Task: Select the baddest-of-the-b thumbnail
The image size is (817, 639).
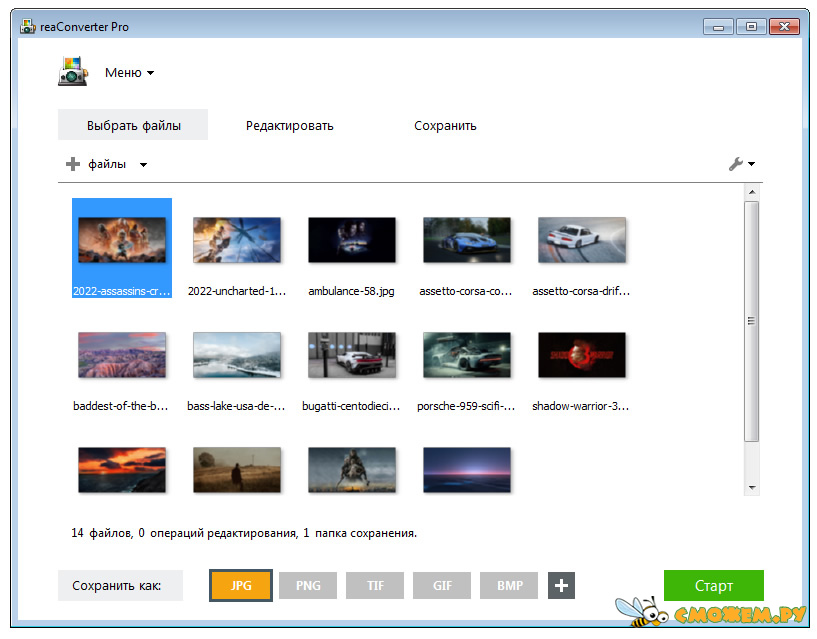Action: pyautogui.click(x=122, y=355)
